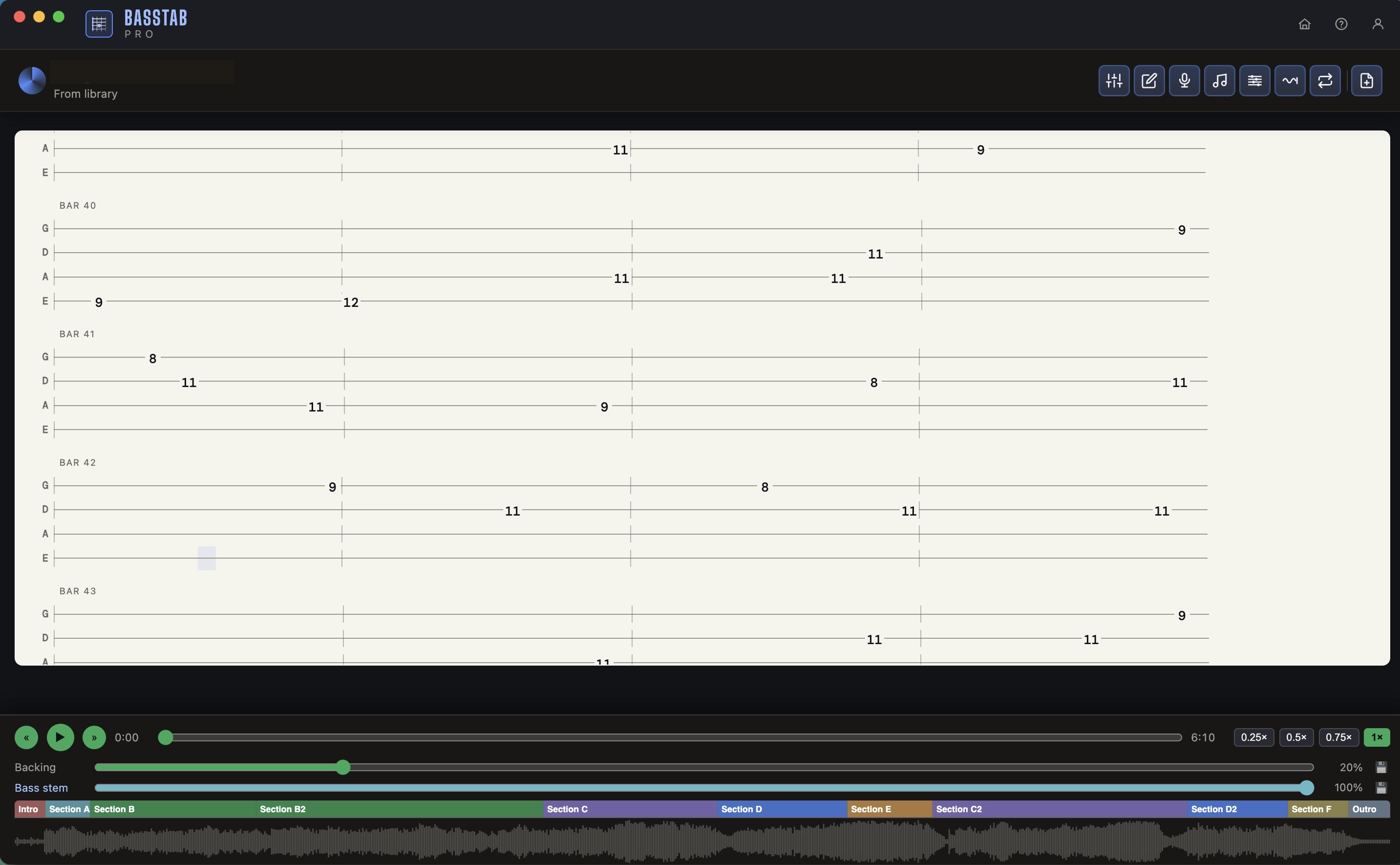Jump to Section B2 marker
The height and width of the screenshot is (865, 1400).
pyautogui.click(x=400, y=809)
